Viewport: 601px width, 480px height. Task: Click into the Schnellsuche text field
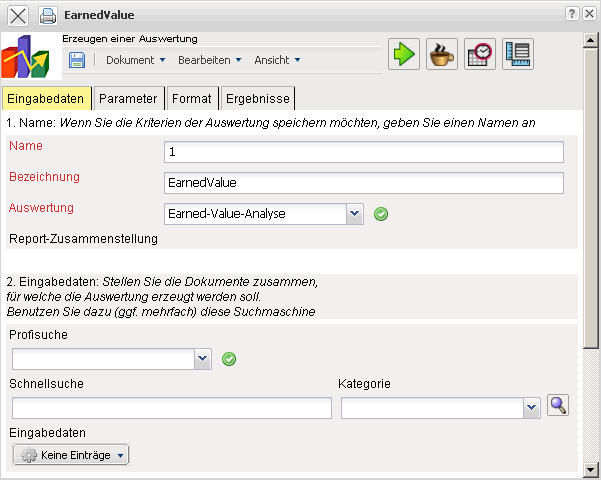point(171,408)
